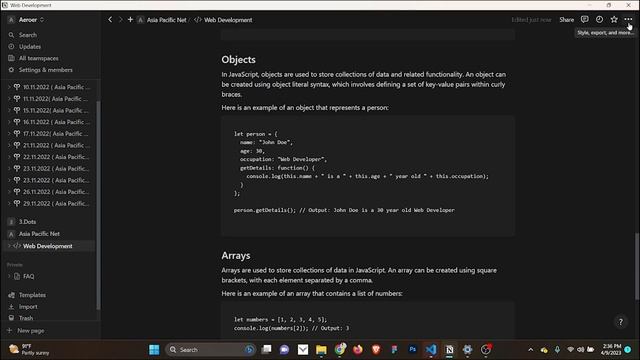640x360 pixels.
Task: Click the Objects heading
Action: click(x=238, y=60)
